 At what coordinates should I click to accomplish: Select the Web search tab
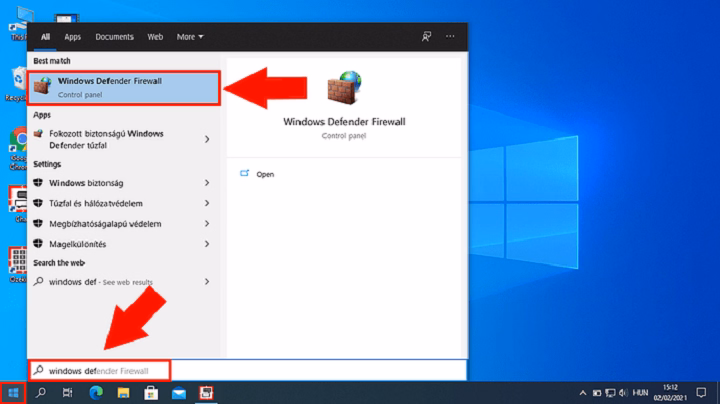point(155,37)
